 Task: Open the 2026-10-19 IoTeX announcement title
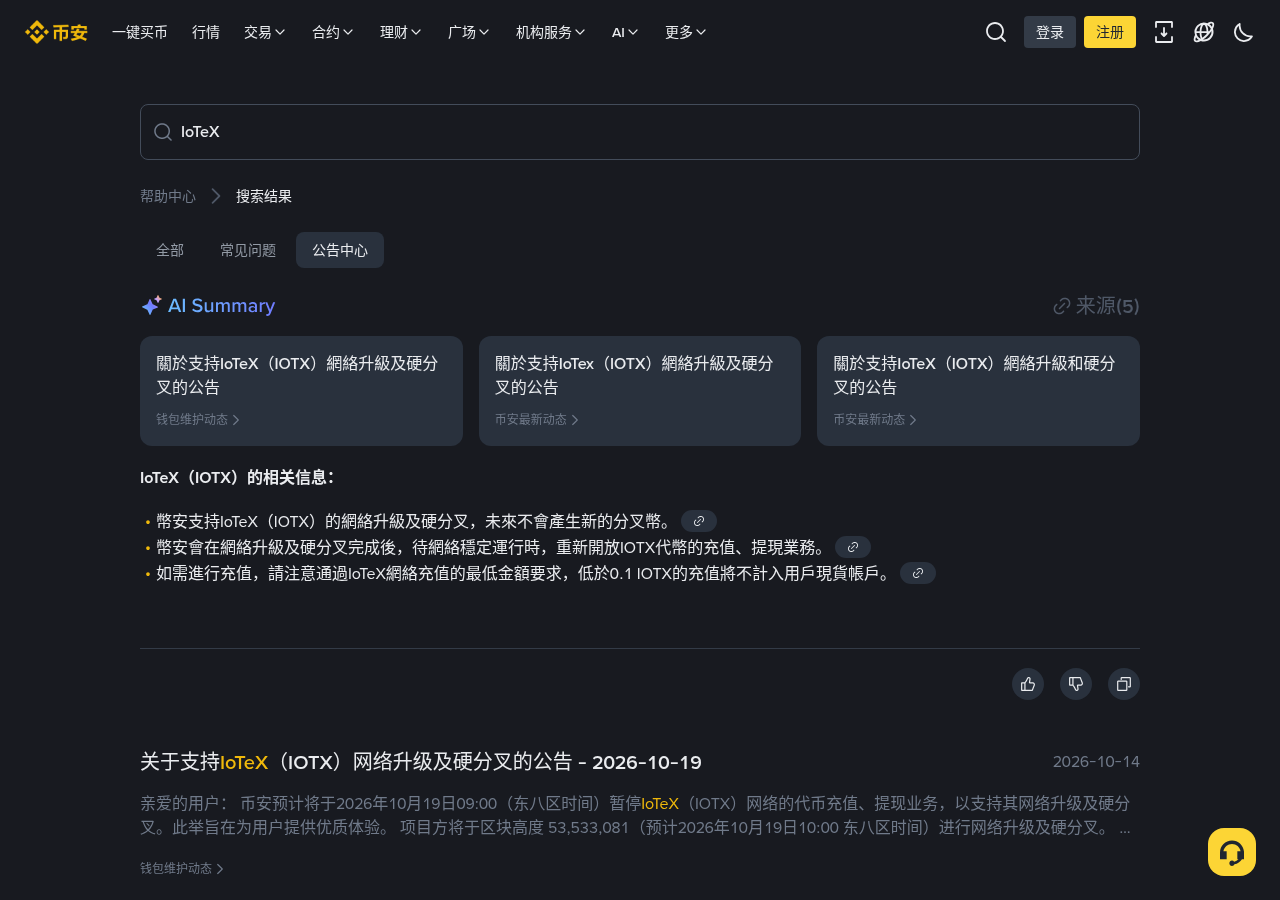click(421, 762)
